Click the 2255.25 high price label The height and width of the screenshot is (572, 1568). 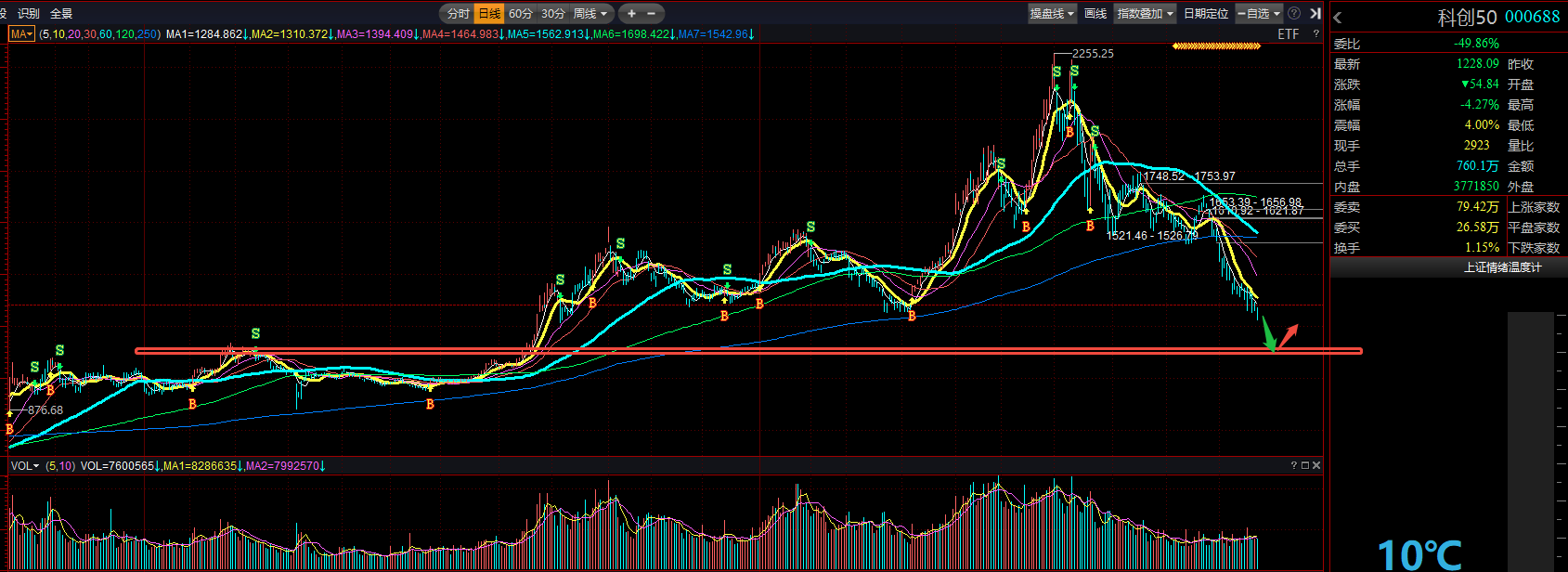(x=1093, y=53)
